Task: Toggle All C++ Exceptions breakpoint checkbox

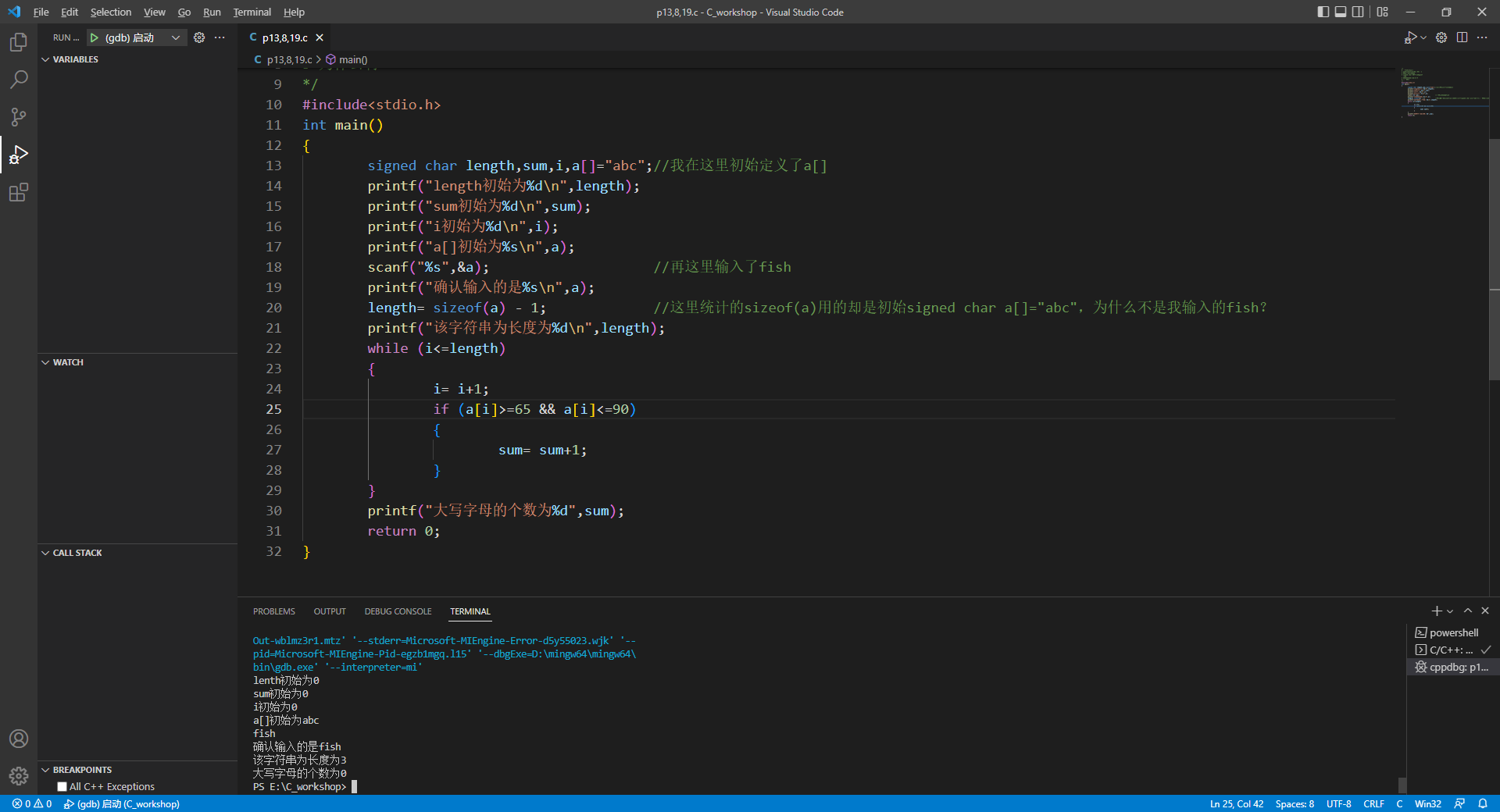Action: pos(62,787)
